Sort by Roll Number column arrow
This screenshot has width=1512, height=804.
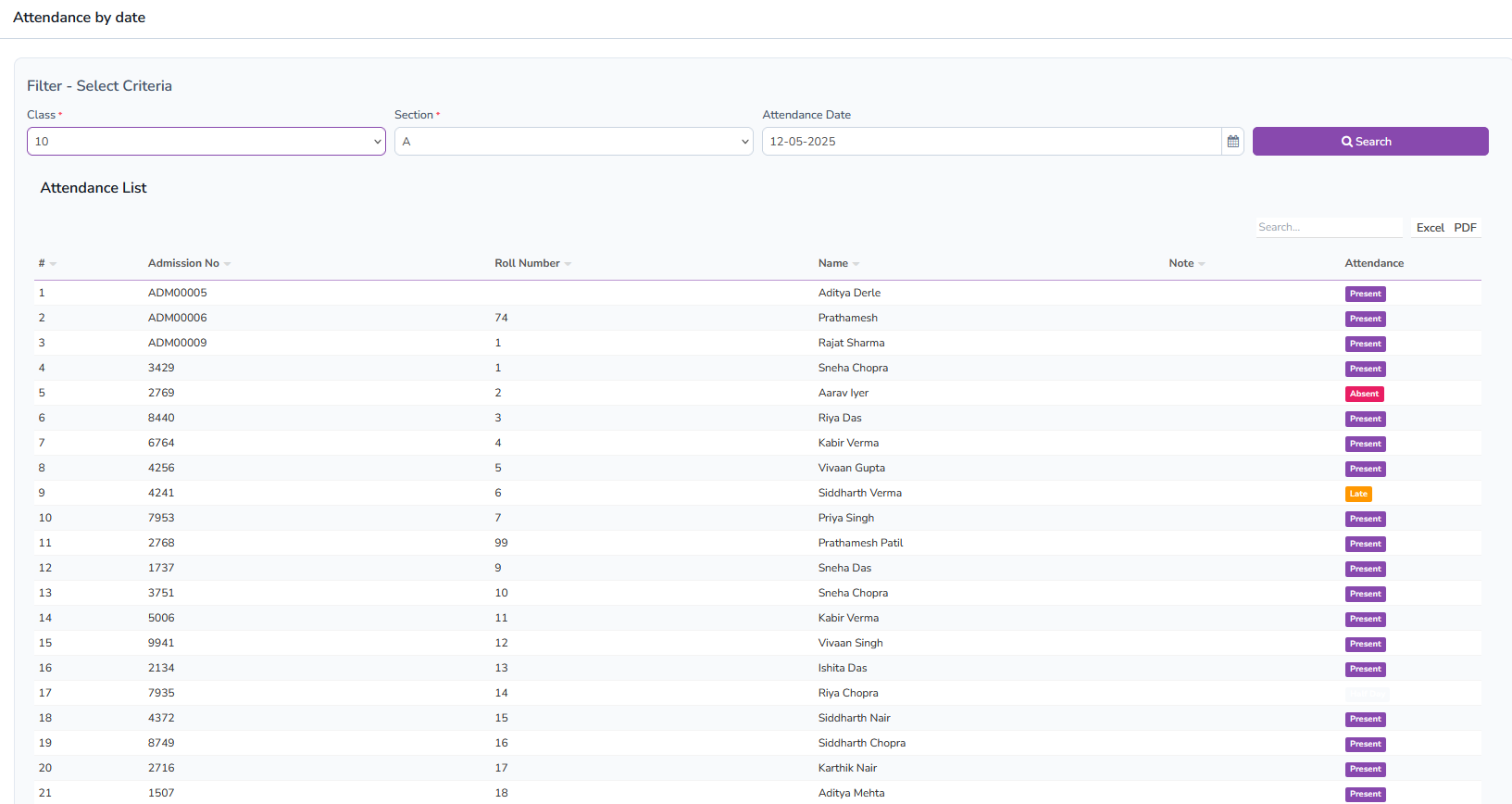click(568, 264)
